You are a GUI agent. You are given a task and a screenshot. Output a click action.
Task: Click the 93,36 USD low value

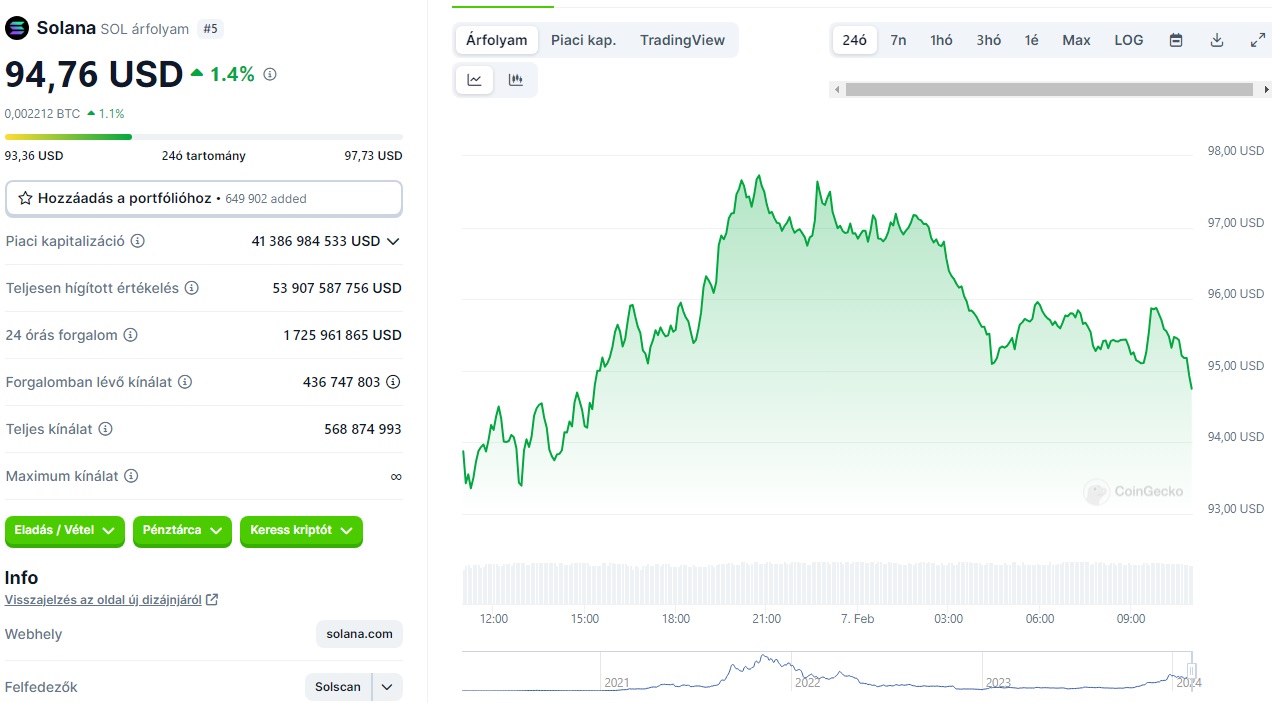coord(34,156)
